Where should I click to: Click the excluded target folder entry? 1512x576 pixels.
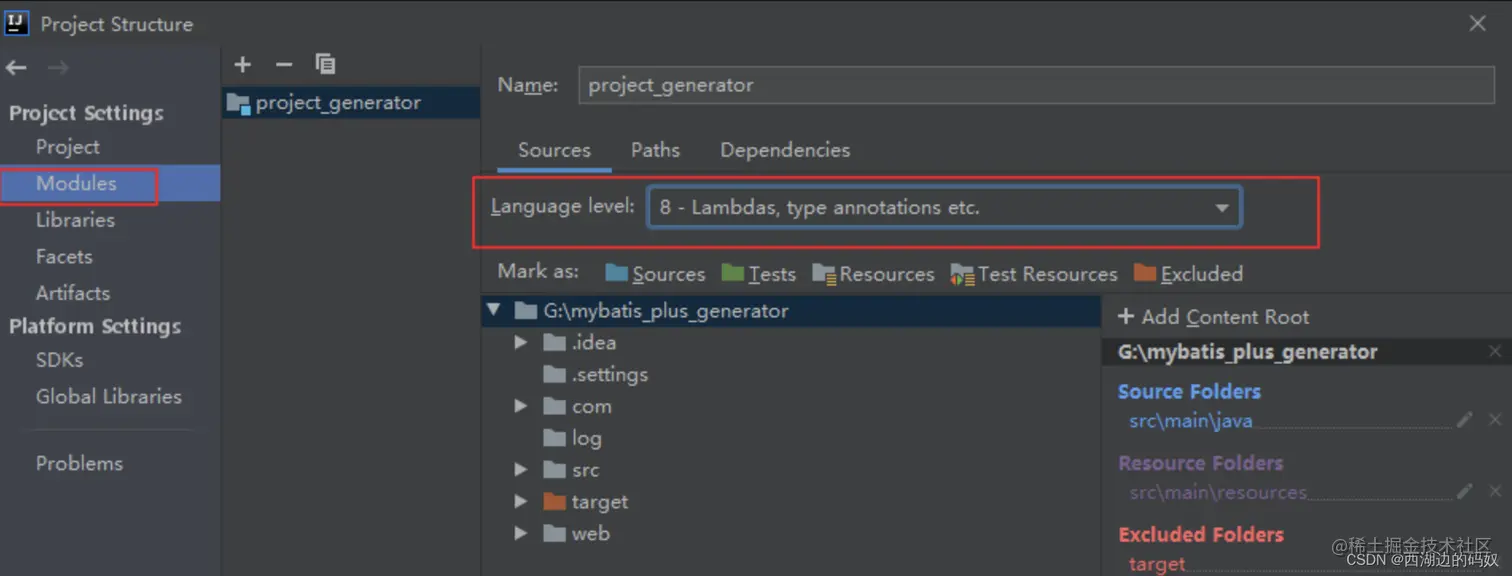click(x=1157, y=564)
